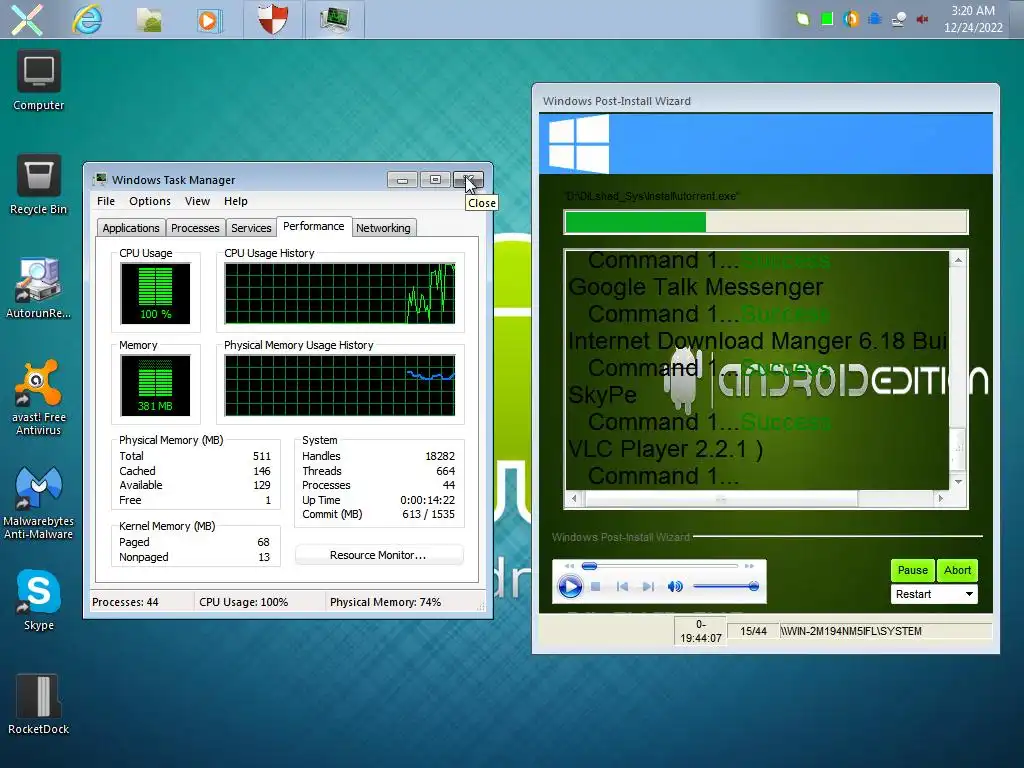Click the wizard player seek bar

[x=660, y=566]
